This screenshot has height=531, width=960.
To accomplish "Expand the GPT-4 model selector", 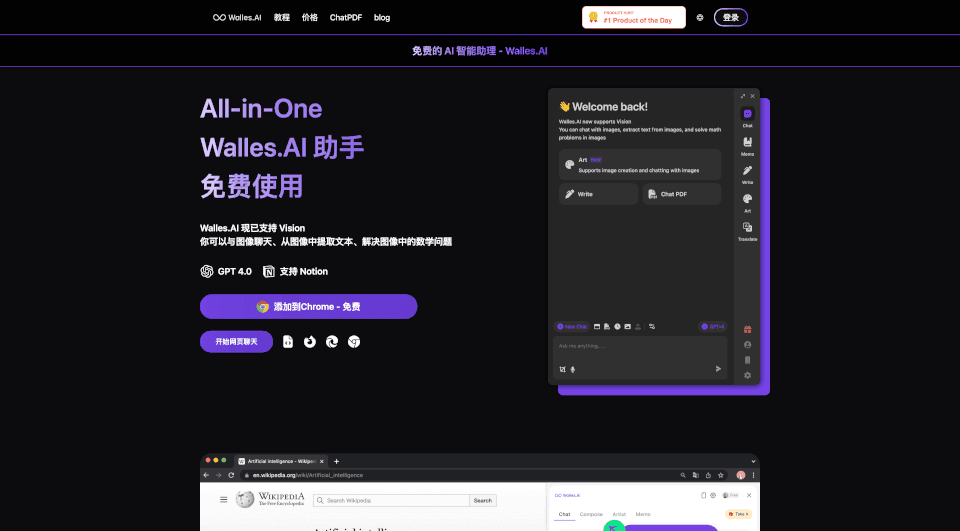I will click(713, 326).
